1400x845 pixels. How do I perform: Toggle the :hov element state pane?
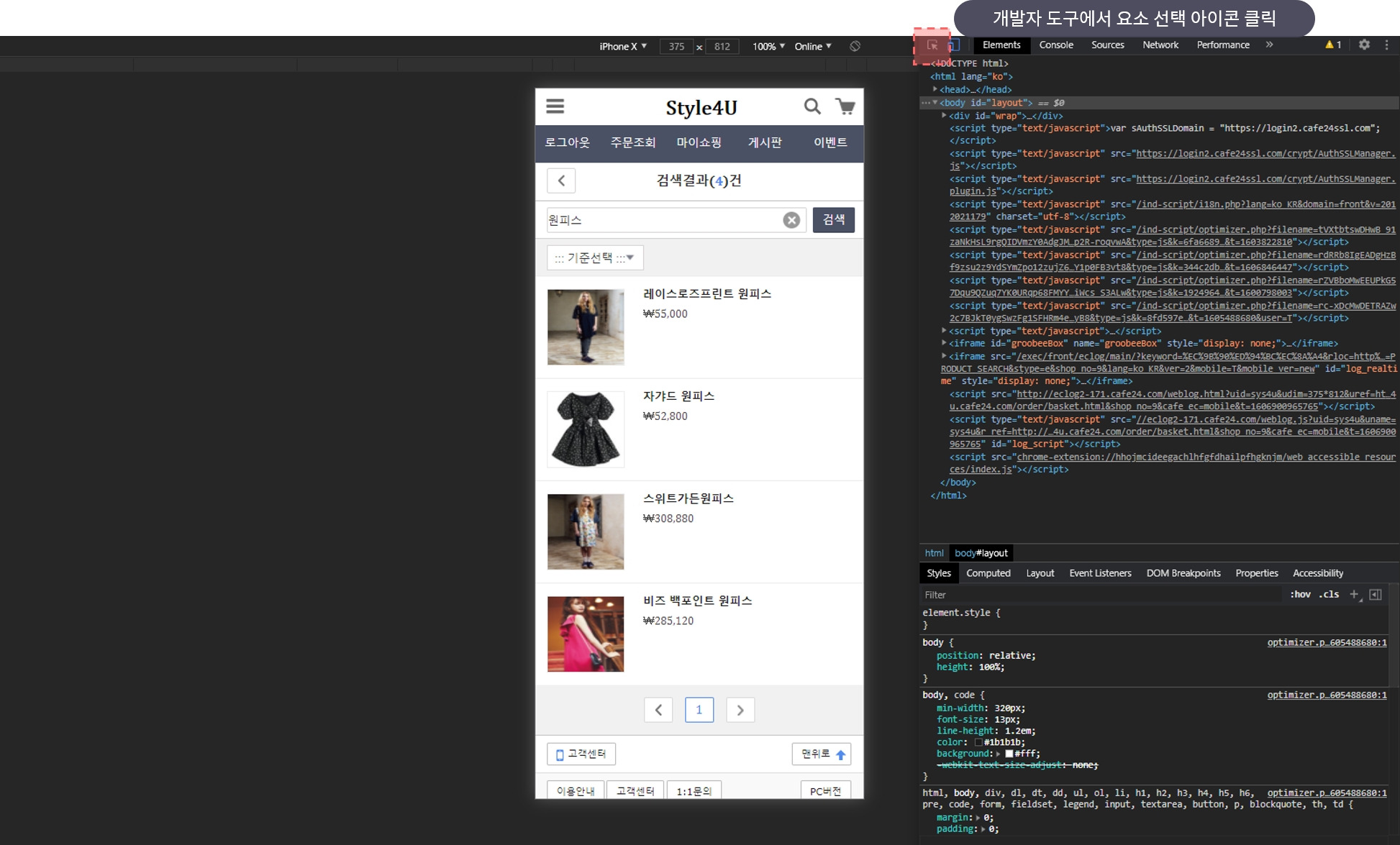coord(1300,594)
